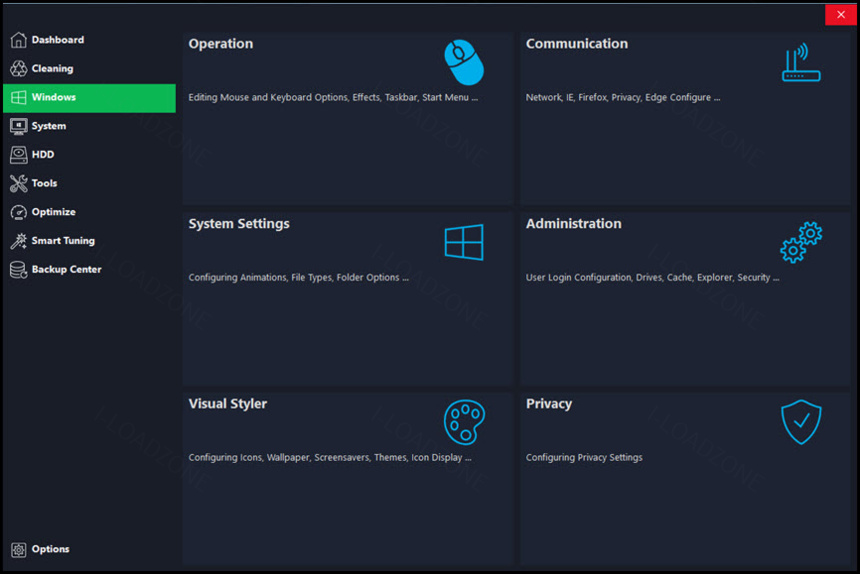Image resolution: width=860 pixels, height=574 pixels.
Task: Open the HDD section label
Action: (x=43, y=155)
